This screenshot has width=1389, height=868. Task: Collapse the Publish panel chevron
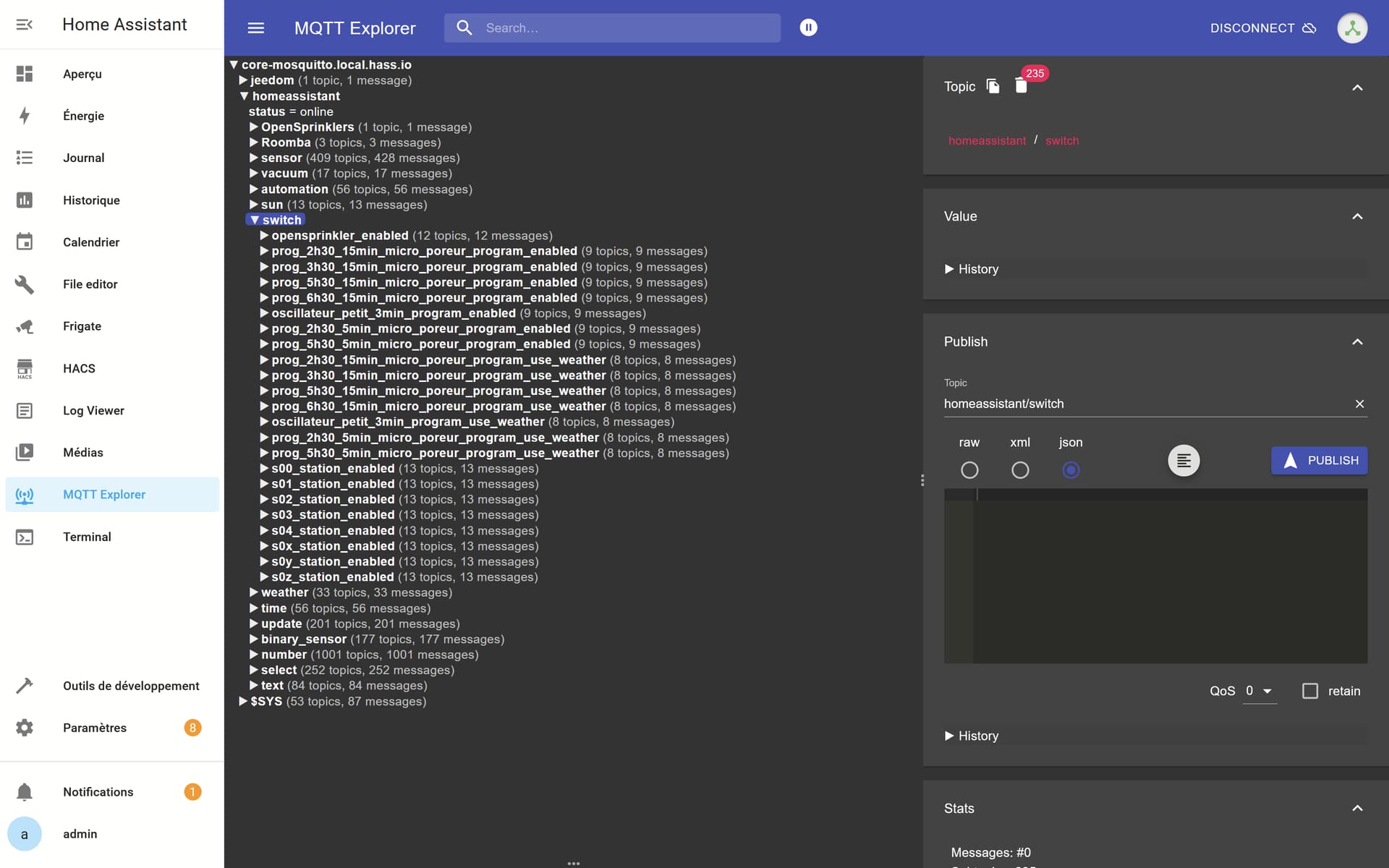point(1357,341)
